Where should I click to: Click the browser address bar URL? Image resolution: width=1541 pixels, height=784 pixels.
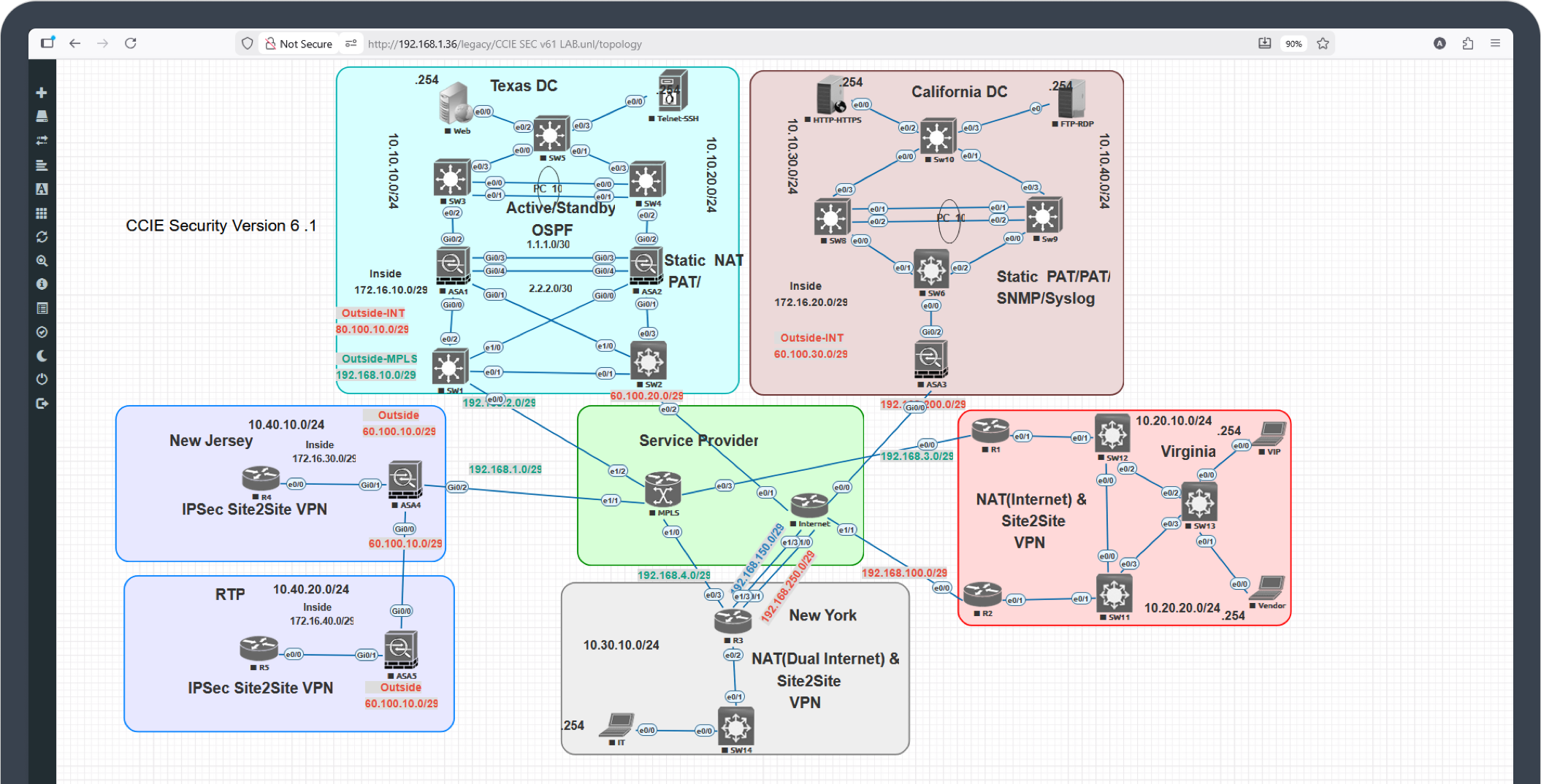coord(504,44)
